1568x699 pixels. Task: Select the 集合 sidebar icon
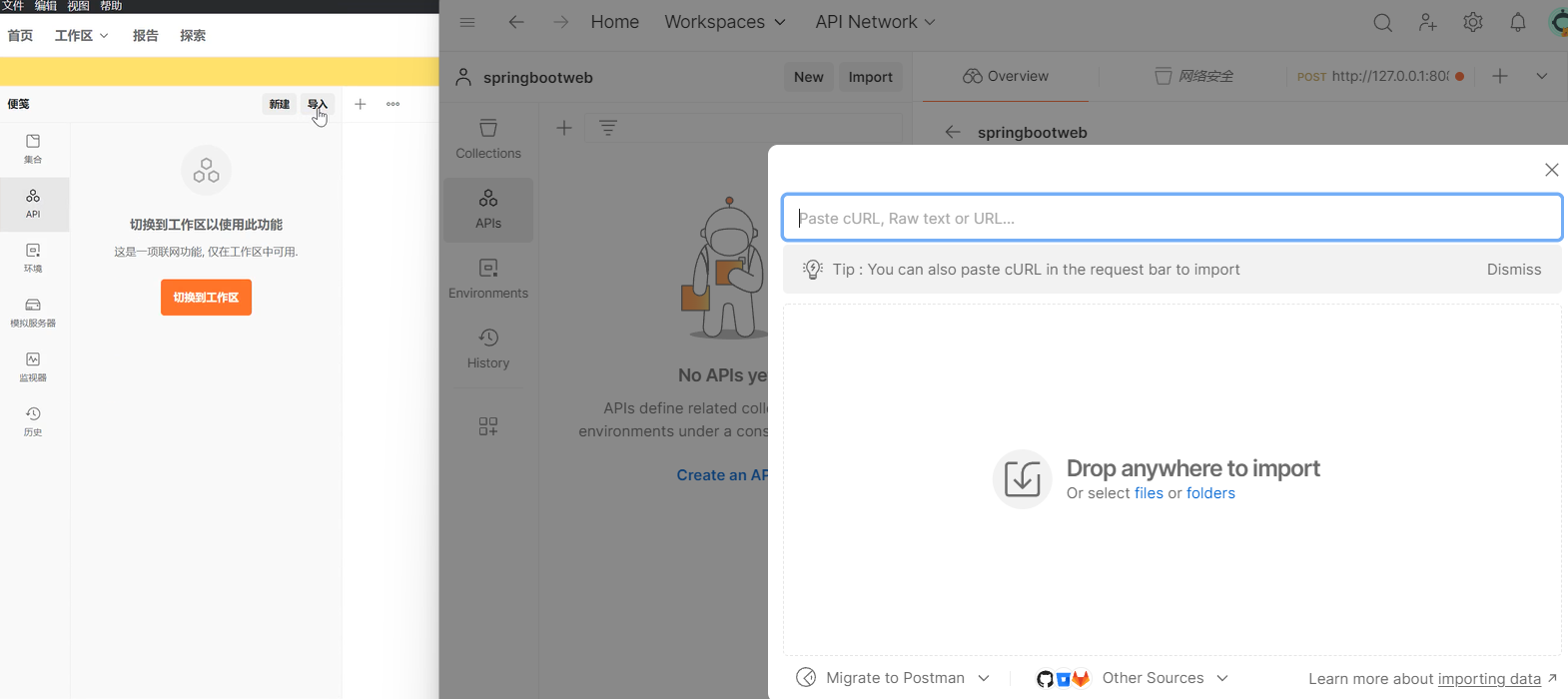click(33, 149)
